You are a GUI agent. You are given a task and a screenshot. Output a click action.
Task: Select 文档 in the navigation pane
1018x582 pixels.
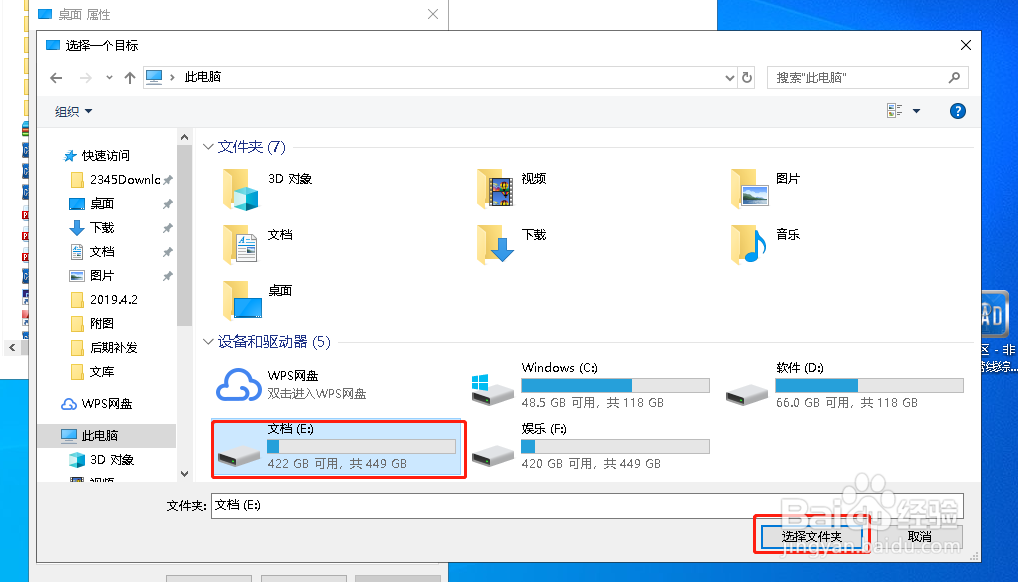[x=102, y=252]
